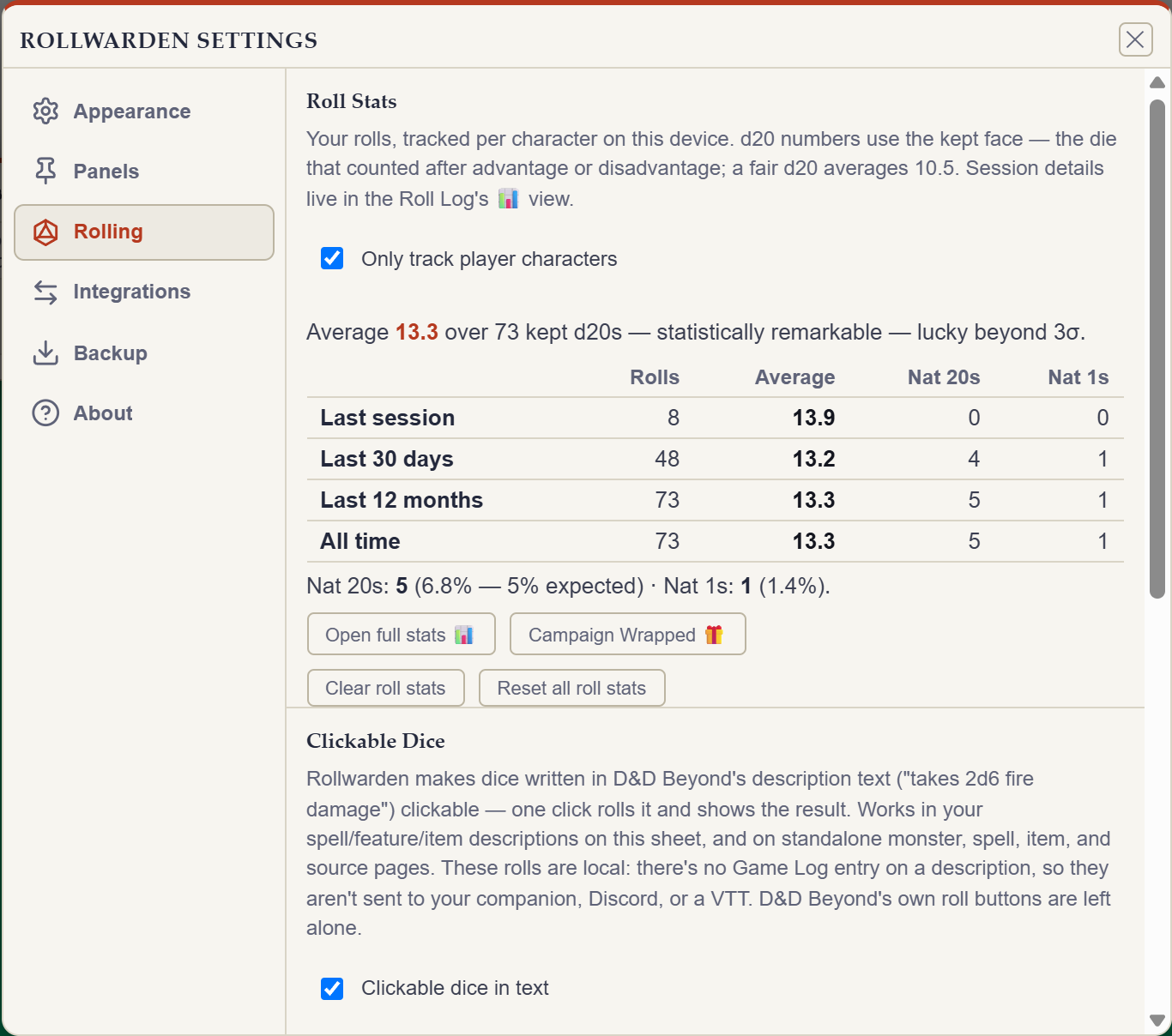The width and height of the screenshot is (1172, 1036).
Task: Click the Panels pin icon
Action: tap(45, 172)
